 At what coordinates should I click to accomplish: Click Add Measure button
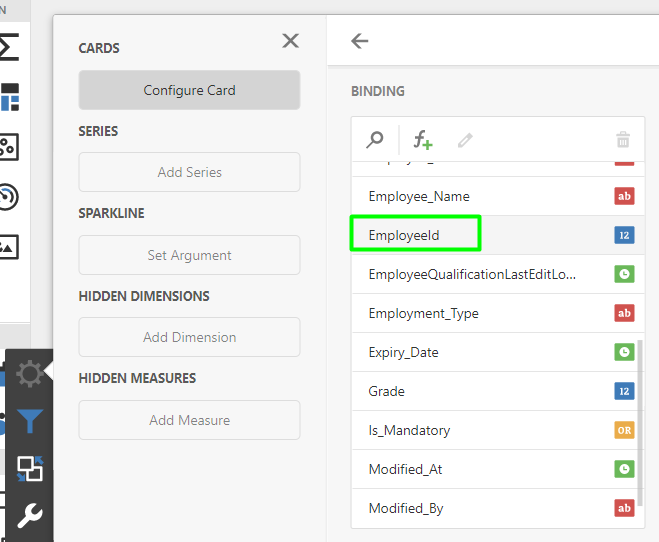pyautogui.click(x=189, y=420)
